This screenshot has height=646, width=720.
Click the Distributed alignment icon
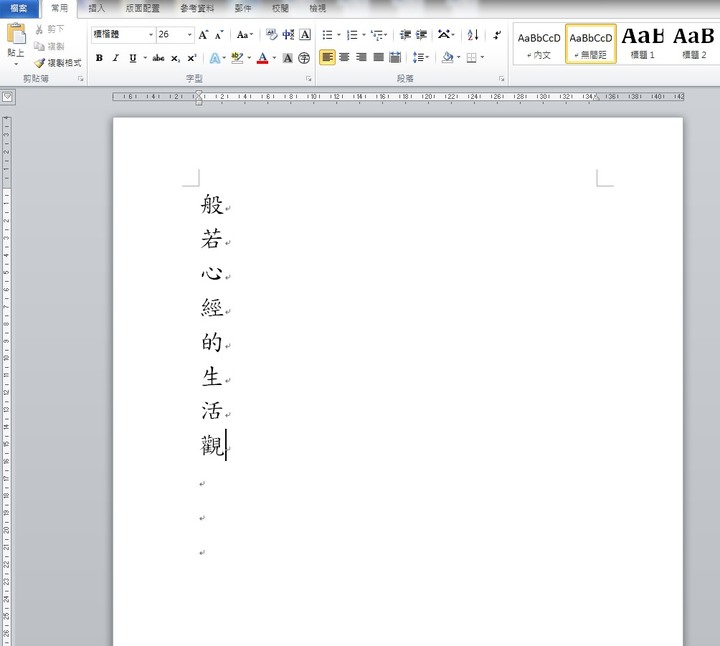click(395, 57)
